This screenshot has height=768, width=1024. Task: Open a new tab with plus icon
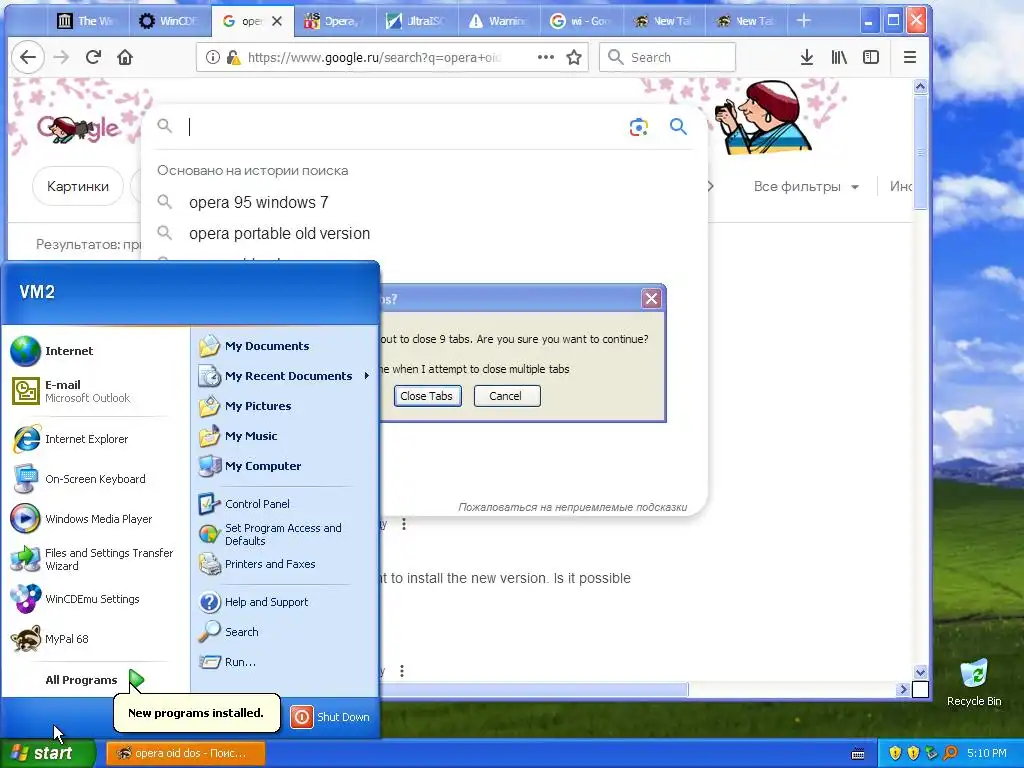coord(804,21)
